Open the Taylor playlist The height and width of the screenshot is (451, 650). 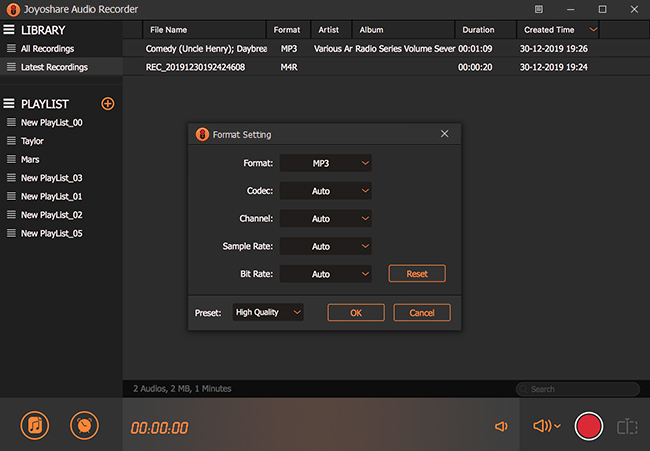click(33, 141)
